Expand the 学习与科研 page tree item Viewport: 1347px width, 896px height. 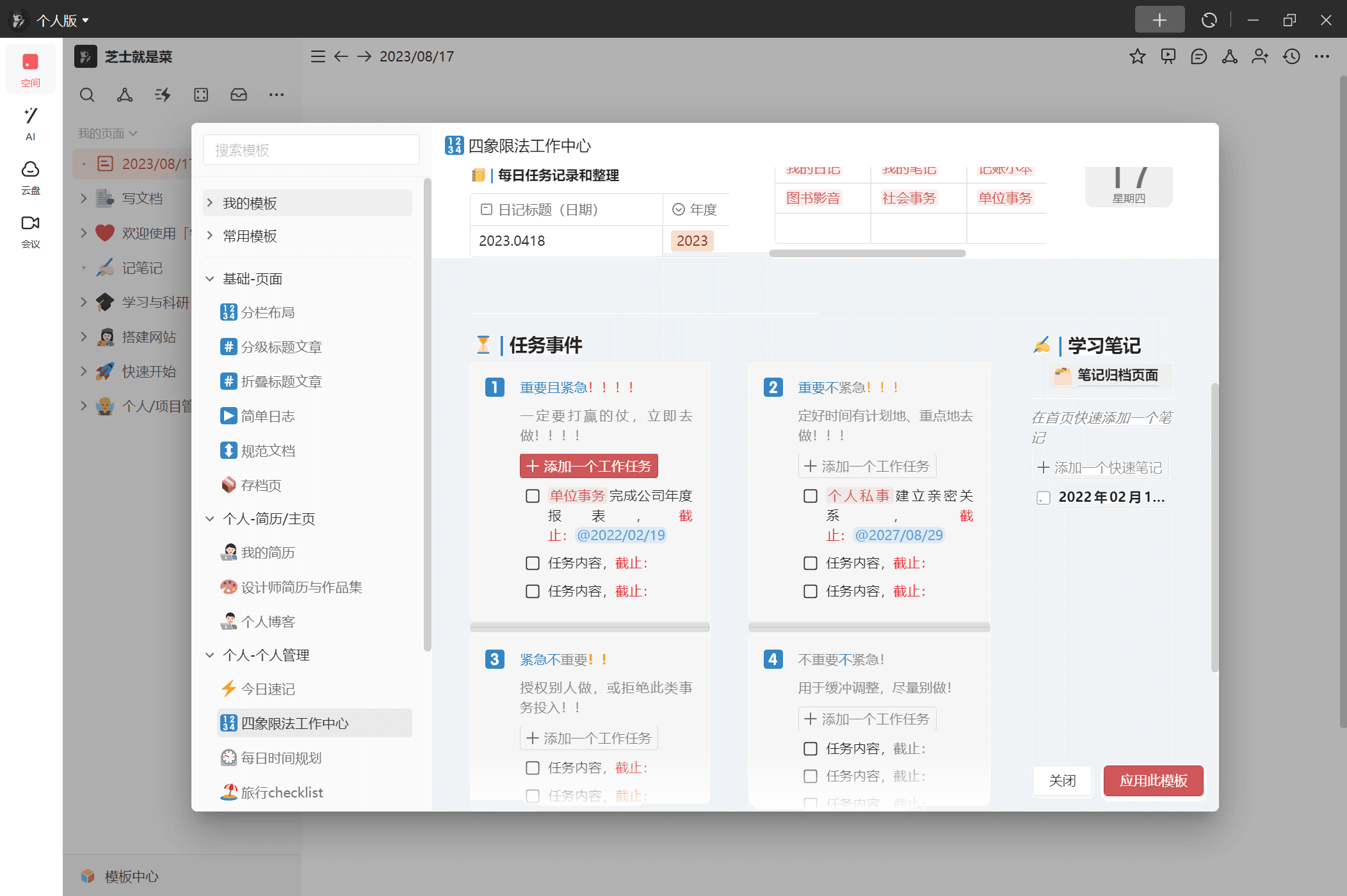(x=83, y=302)
